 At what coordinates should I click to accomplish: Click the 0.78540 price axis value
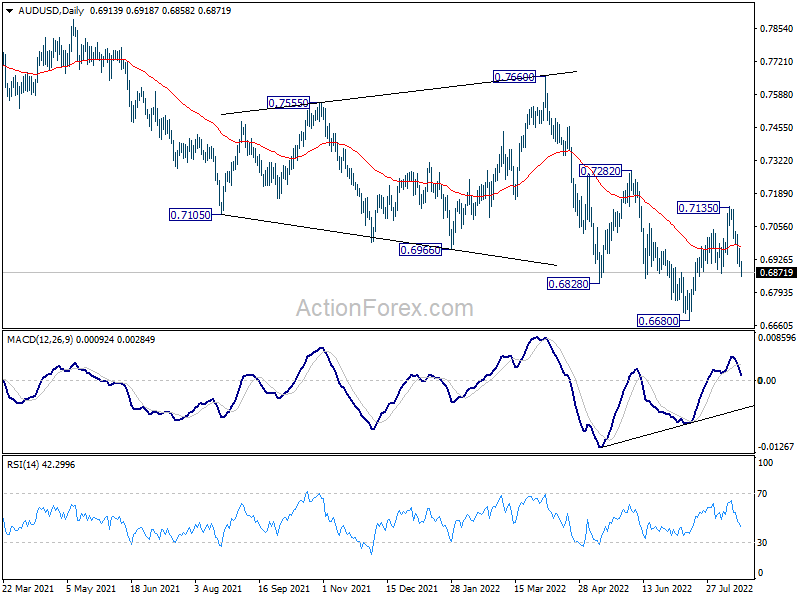(777, 29)
